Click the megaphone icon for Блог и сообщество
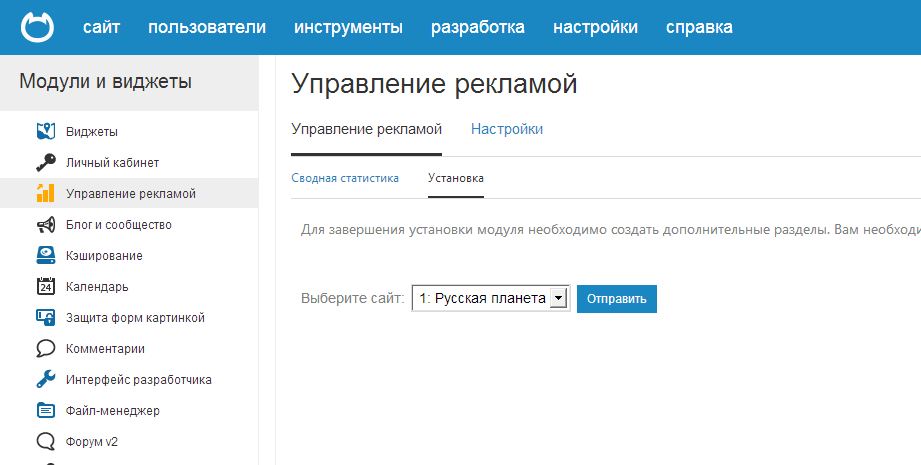The image size is (921, 465). tap(46, 224)
